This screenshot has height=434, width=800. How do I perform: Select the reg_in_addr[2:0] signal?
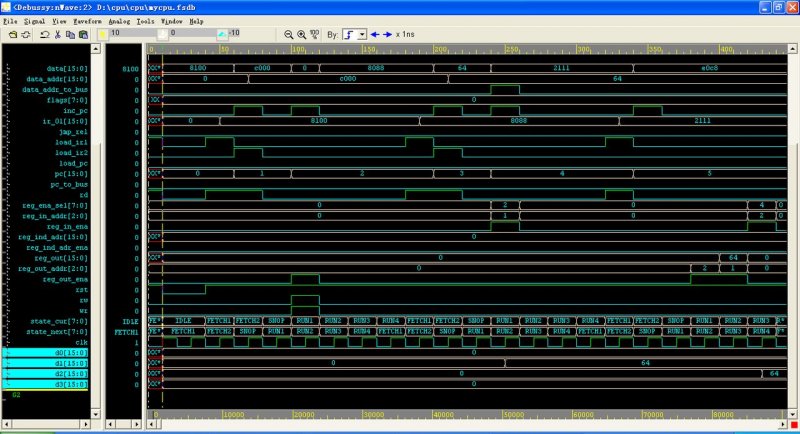click(x=55, y=216)
